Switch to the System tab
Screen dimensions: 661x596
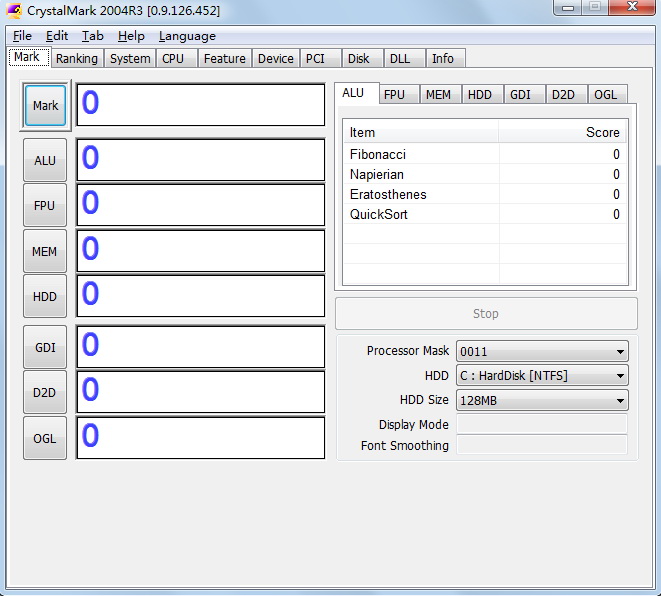pyautogui.click(x=130, y=58)
